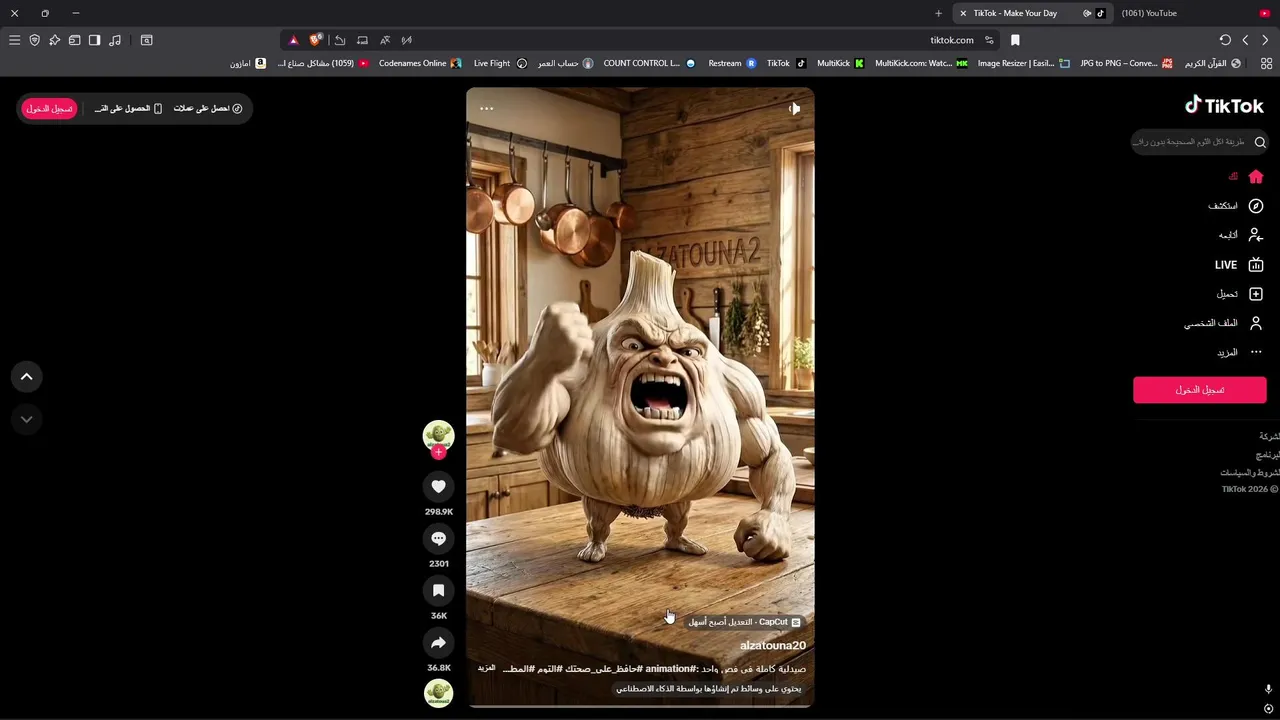Viewport: 1280px width, 720px height.
Task: Open Company (الشركة) footer link
Action: tap(1269, 436)
